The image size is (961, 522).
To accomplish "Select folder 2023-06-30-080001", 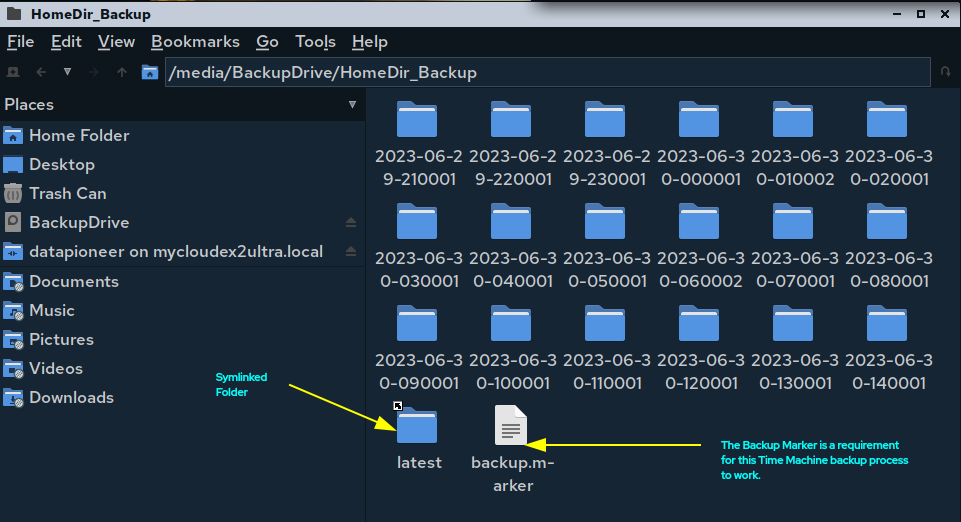I will click(x=888, y=246).
